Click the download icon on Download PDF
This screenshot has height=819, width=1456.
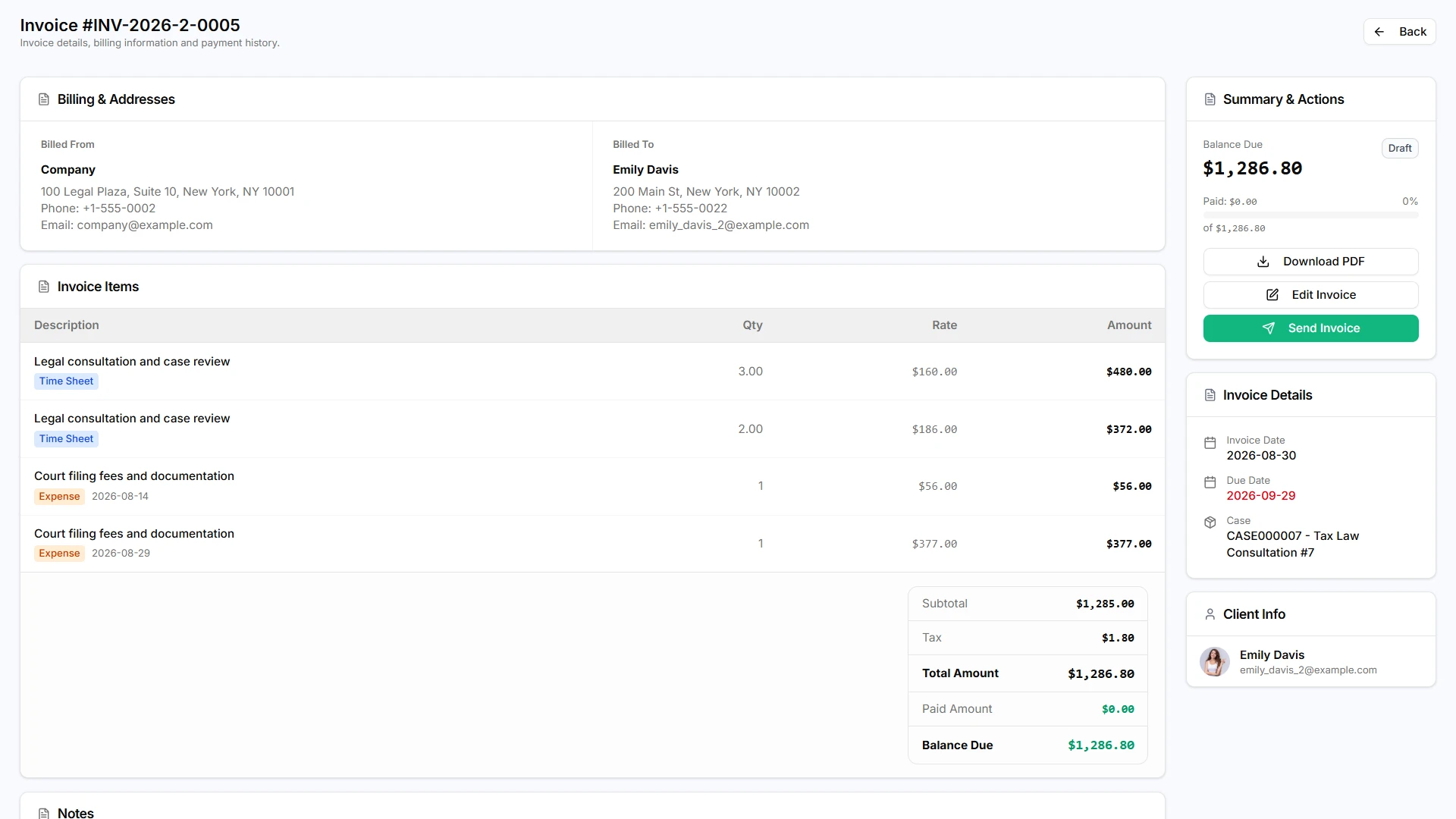coord(1263,262)
